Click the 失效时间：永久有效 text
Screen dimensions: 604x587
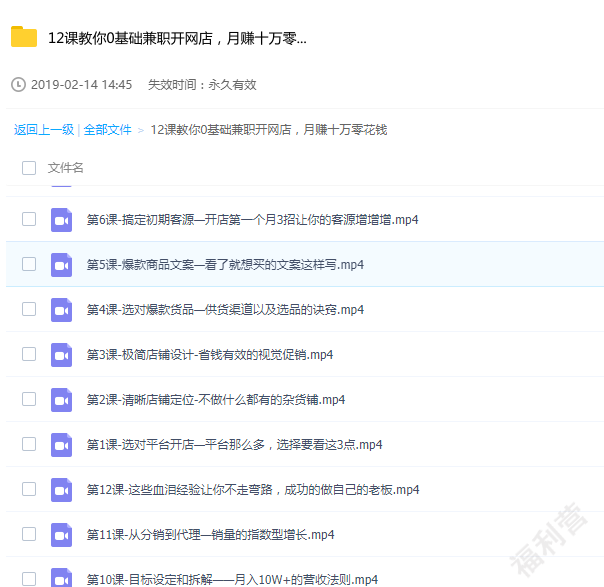[202, 85]
